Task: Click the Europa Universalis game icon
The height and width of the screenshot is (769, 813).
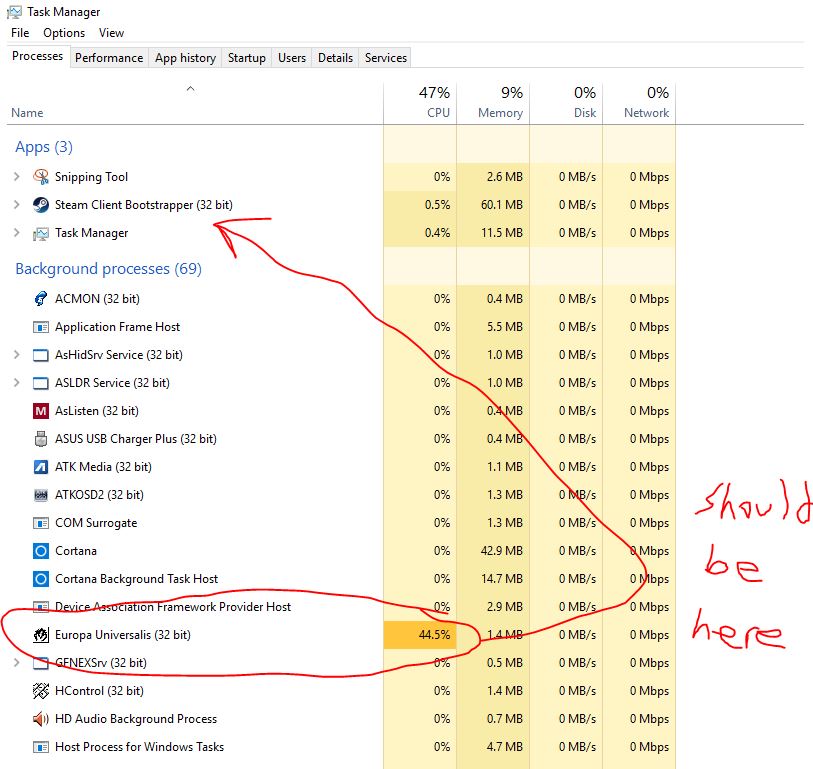Action: [x=41, y=635]
